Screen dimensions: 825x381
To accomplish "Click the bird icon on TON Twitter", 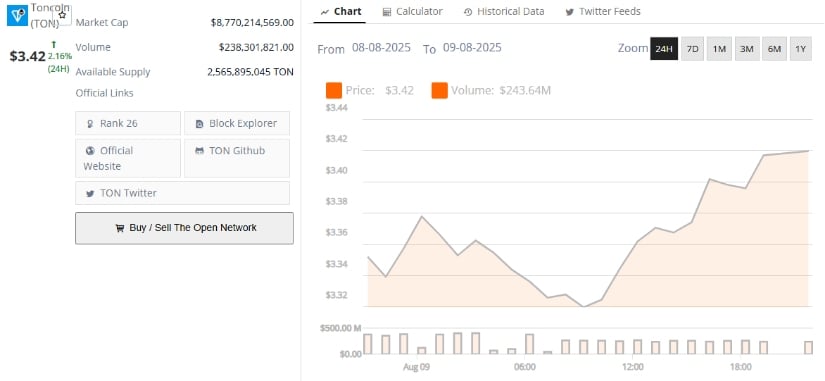I will point(90,193).
